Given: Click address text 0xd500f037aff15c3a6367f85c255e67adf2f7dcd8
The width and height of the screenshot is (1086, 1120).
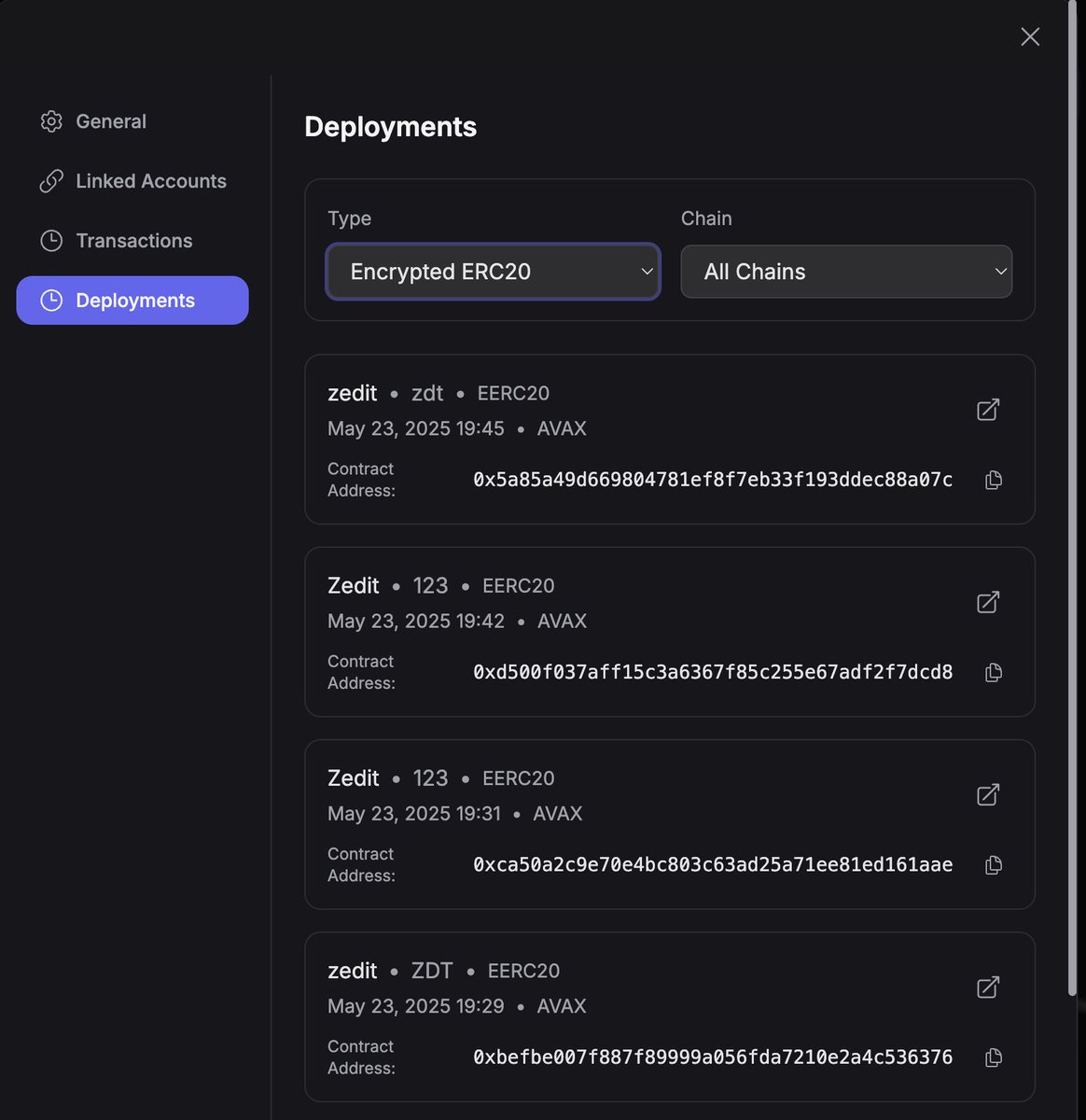Looking at the screenshot, I should pyautogui.click(x=713, y=672).
